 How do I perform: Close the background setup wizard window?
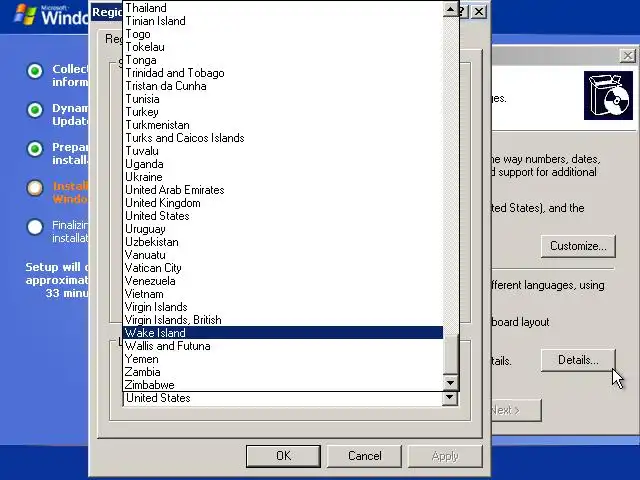tap(628, 56)
